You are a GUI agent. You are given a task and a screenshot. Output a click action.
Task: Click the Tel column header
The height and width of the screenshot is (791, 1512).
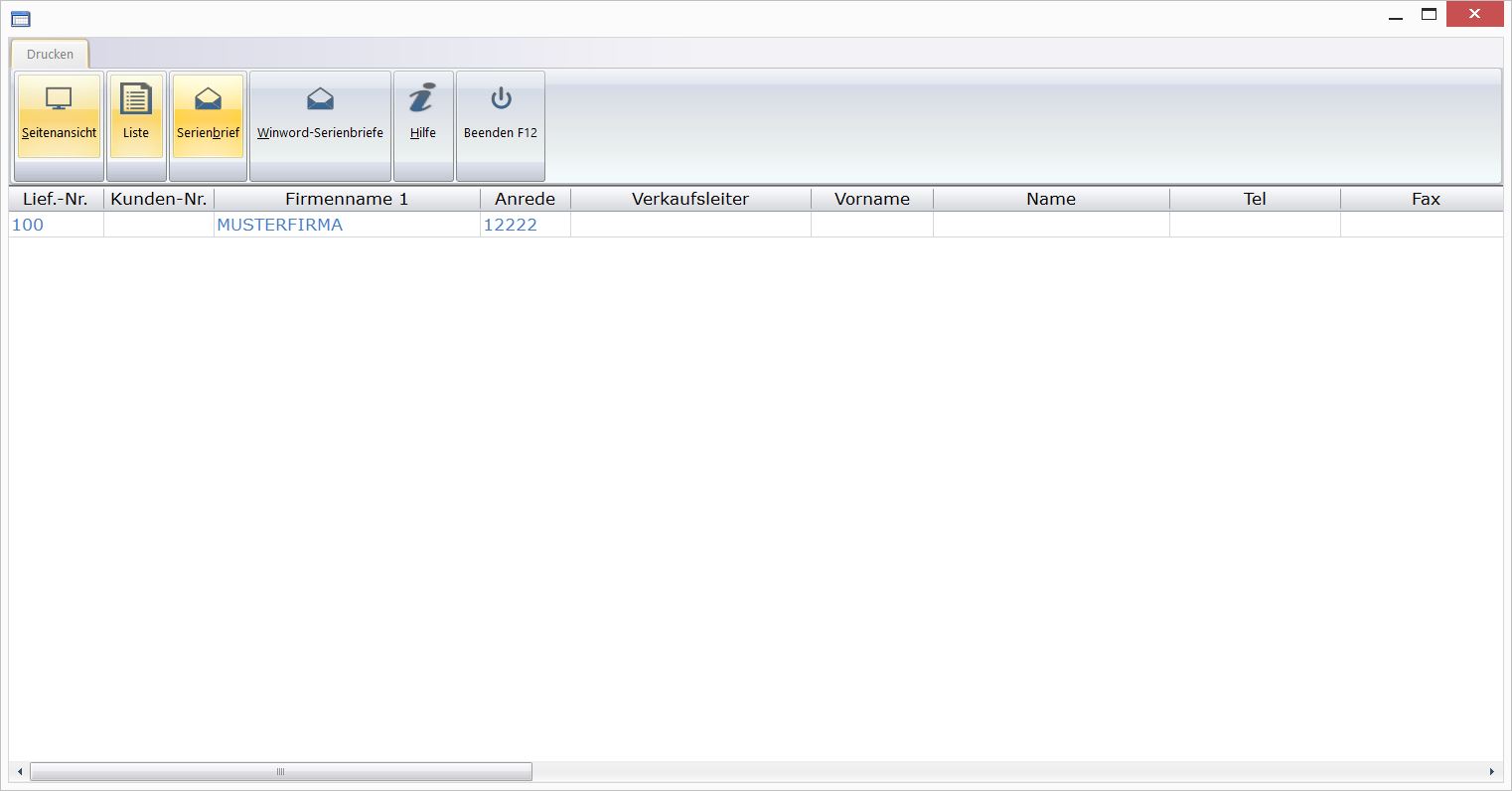point(1255,199)
